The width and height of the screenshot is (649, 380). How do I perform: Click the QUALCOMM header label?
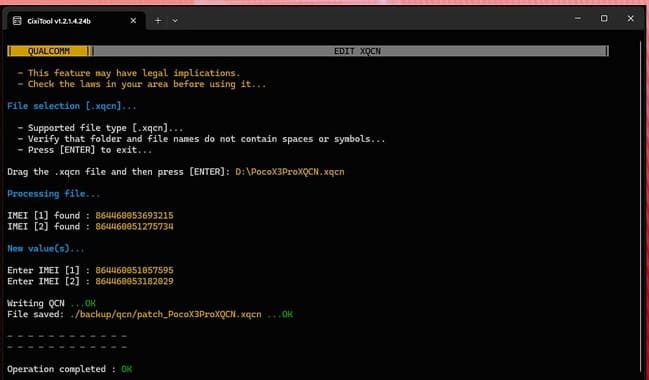[49, 51]
